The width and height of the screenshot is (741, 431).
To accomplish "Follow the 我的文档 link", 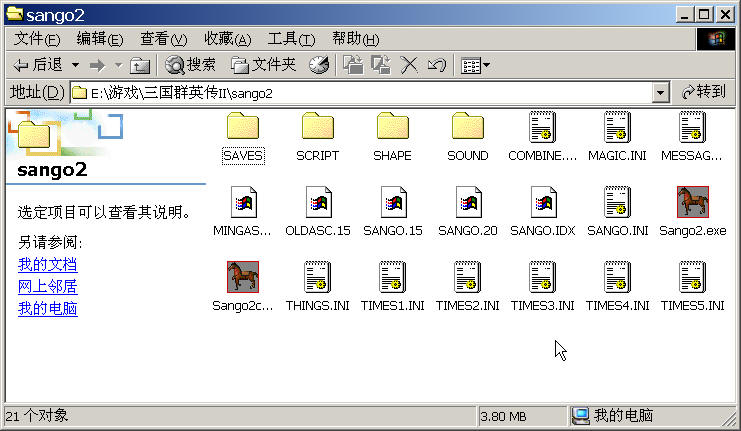I will pos(47,264).
